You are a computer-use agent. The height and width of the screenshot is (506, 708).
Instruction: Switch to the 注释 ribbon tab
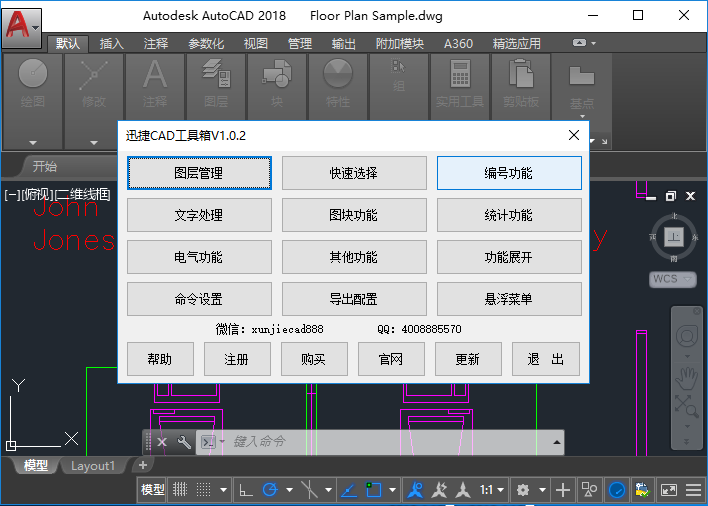[156, 44]
